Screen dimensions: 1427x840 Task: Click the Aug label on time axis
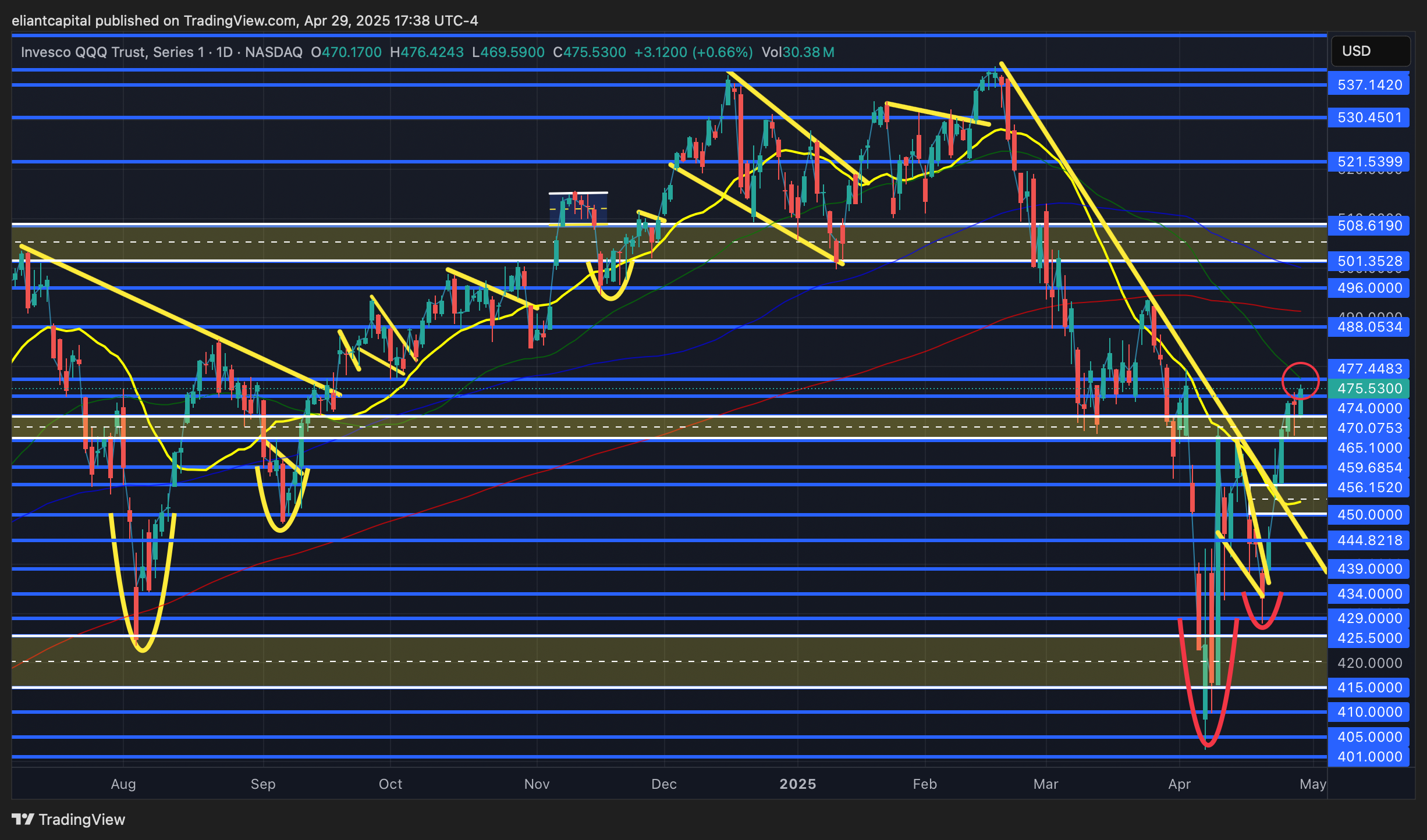123,784
